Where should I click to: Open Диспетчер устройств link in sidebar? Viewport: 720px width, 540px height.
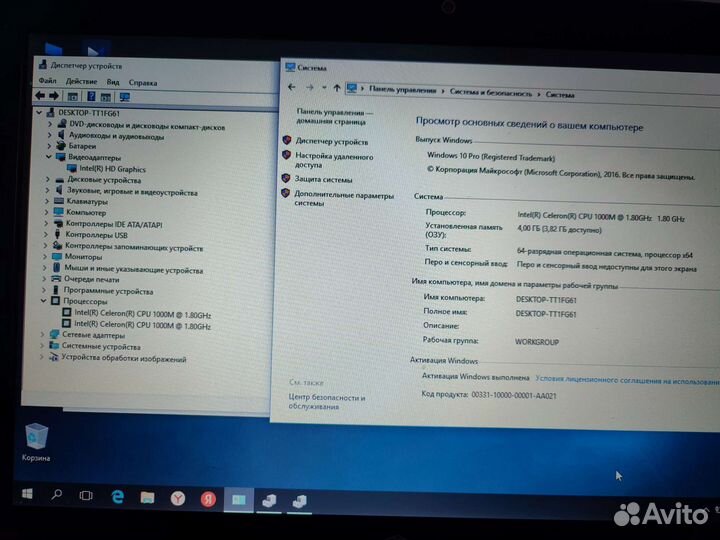332,141
